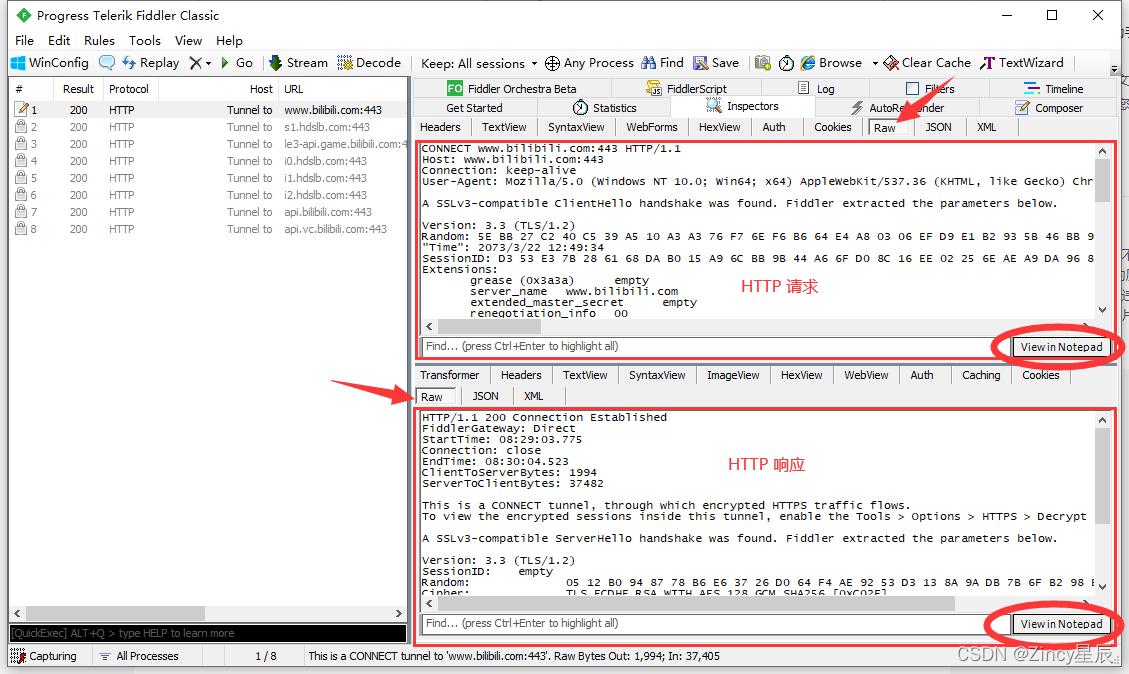Switch to FiddlerScript tab
The height and width of the screenshot is (674, 1129).
pyautogui.click(x=687, y=89)
